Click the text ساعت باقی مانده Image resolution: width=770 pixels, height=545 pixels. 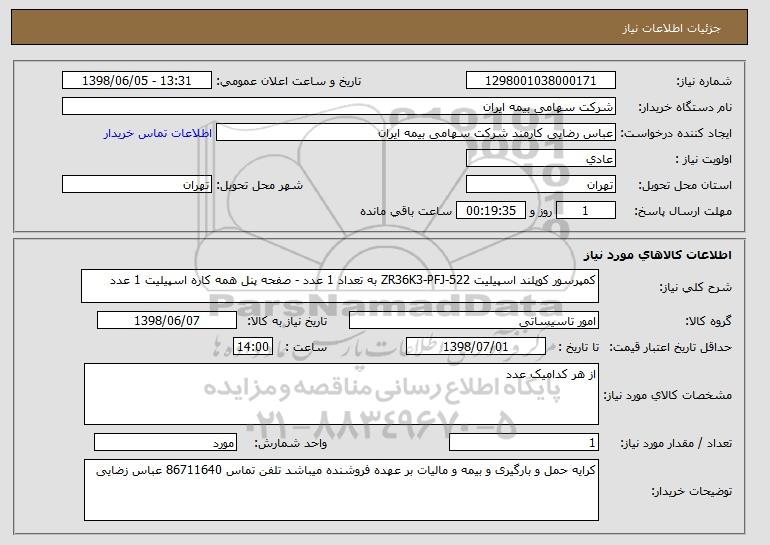tap(406, 212)
